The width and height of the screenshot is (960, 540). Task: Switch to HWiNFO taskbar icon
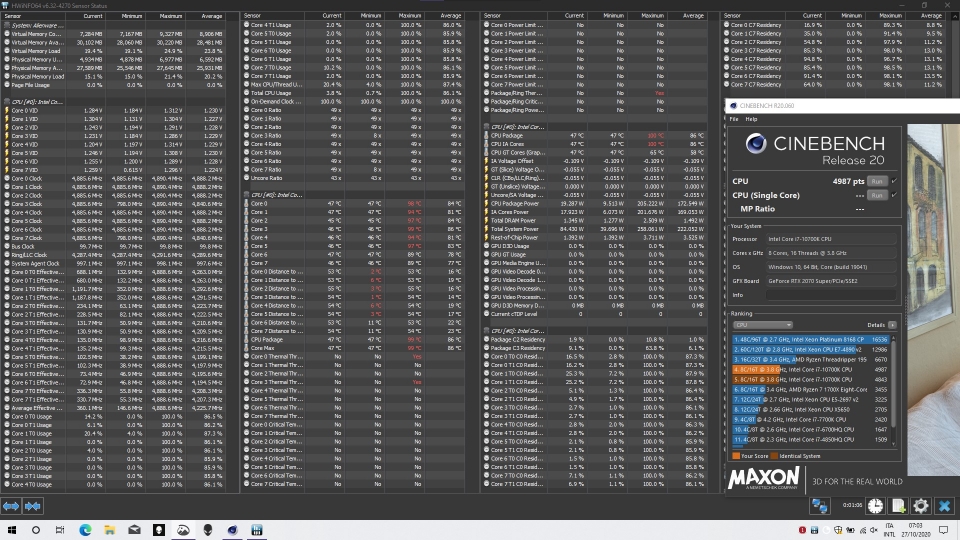[x=257, y=530]
